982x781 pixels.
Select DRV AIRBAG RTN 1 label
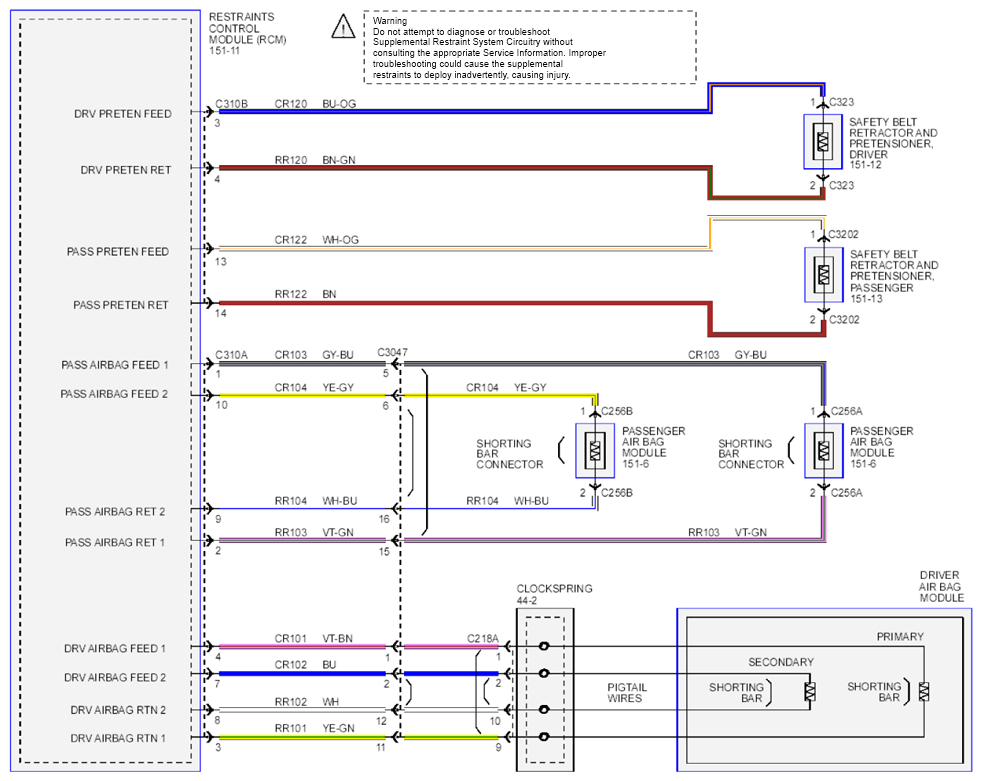[118, 738]
